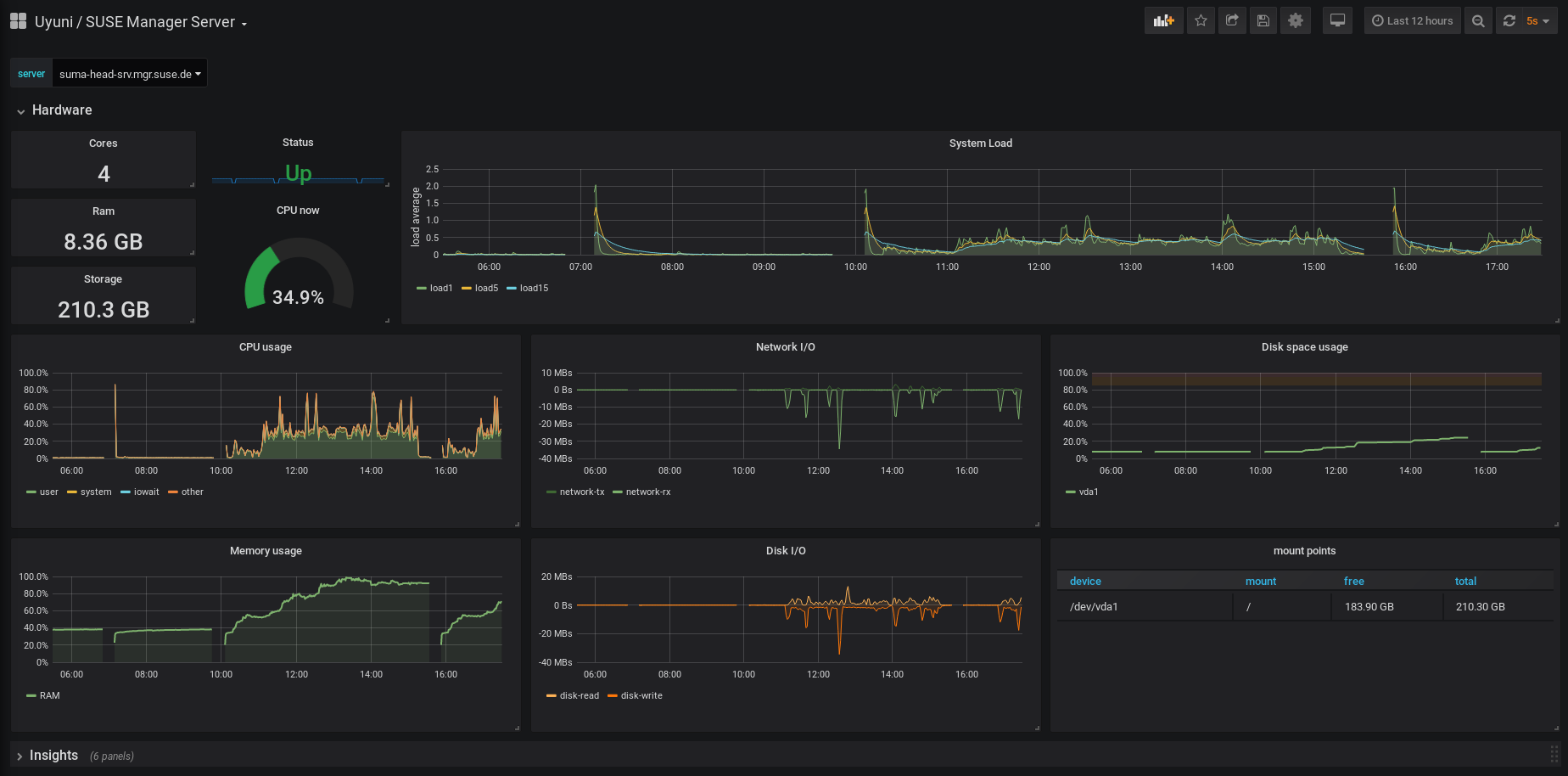1568x776 pixels.
Task: Open the Last 12 hours time picker
Action: point(1413,21)
